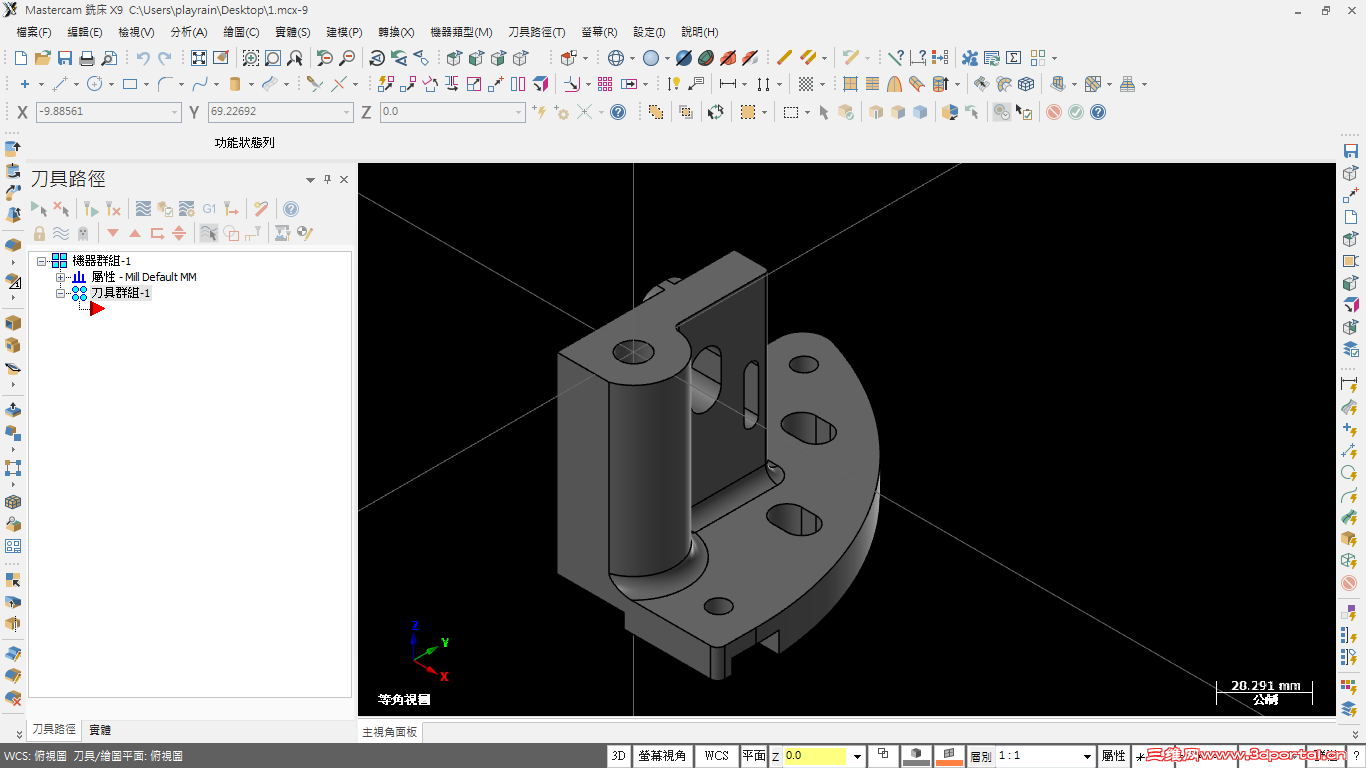Click the trim/break tool icon

(314, 84)
